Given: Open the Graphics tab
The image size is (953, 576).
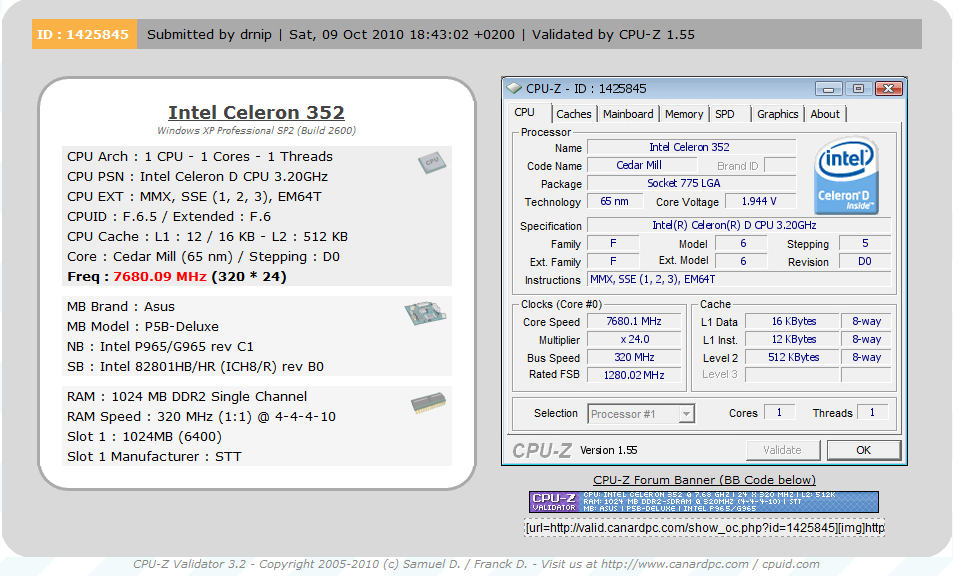Looking at the screenshot, I should click(x=777, y=114).
